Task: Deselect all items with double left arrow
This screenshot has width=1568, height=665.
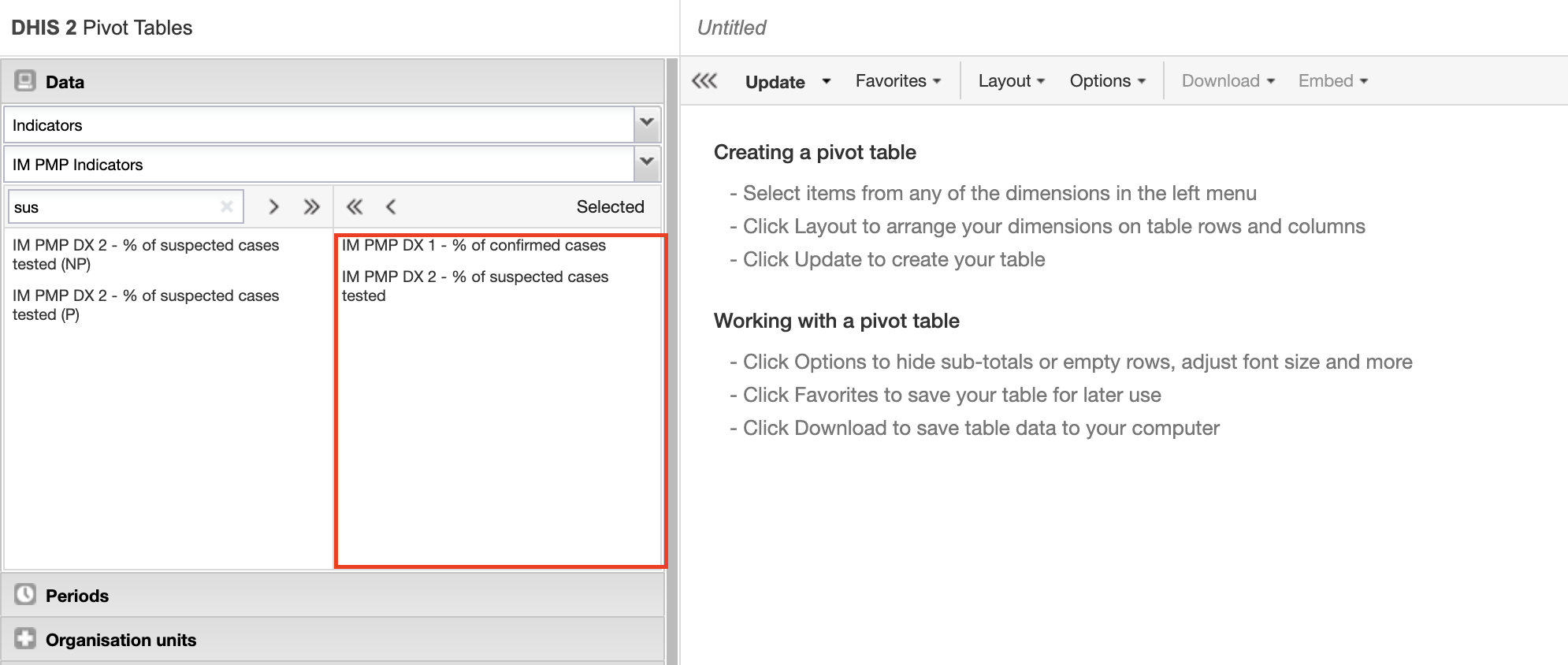Action: (355, 206)
